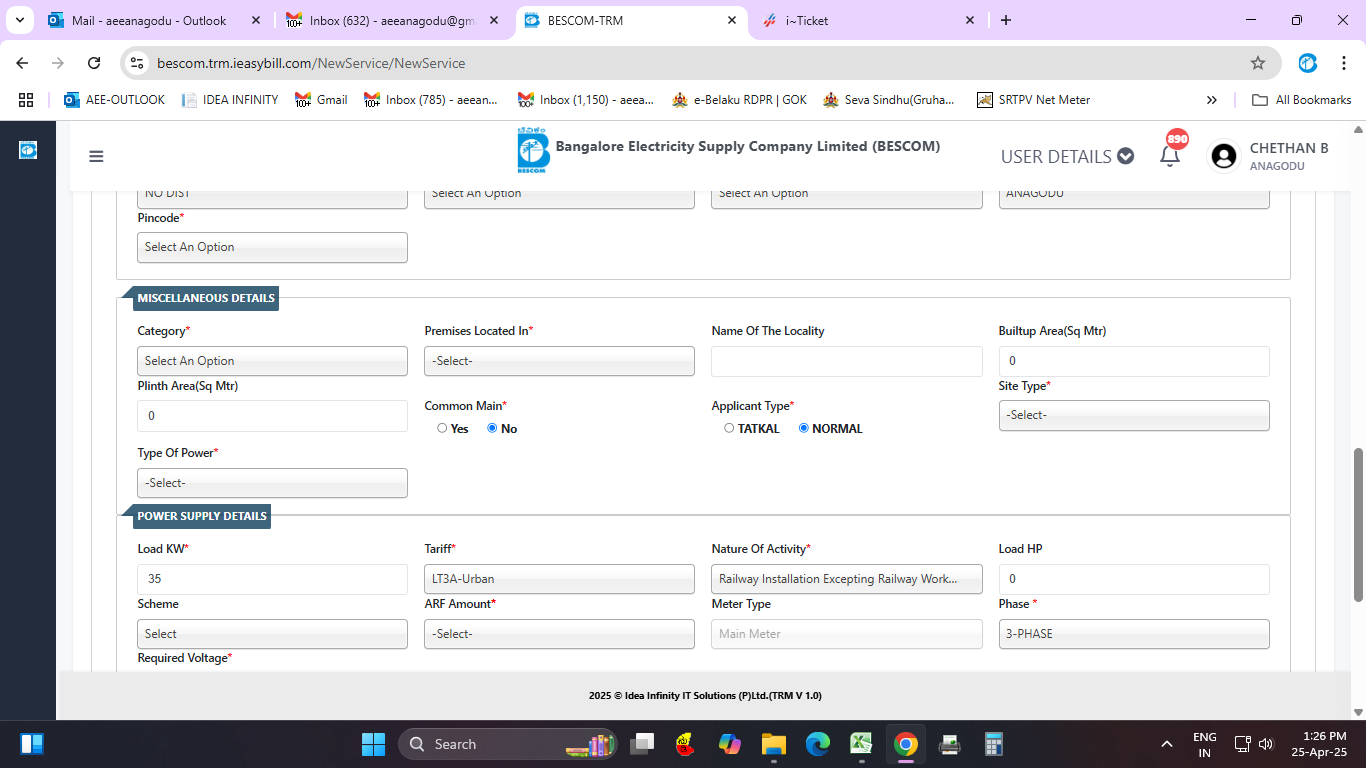Screen dimensions: 1366x768
Task: Open the tab search dropdown
Action: point(20,20)
